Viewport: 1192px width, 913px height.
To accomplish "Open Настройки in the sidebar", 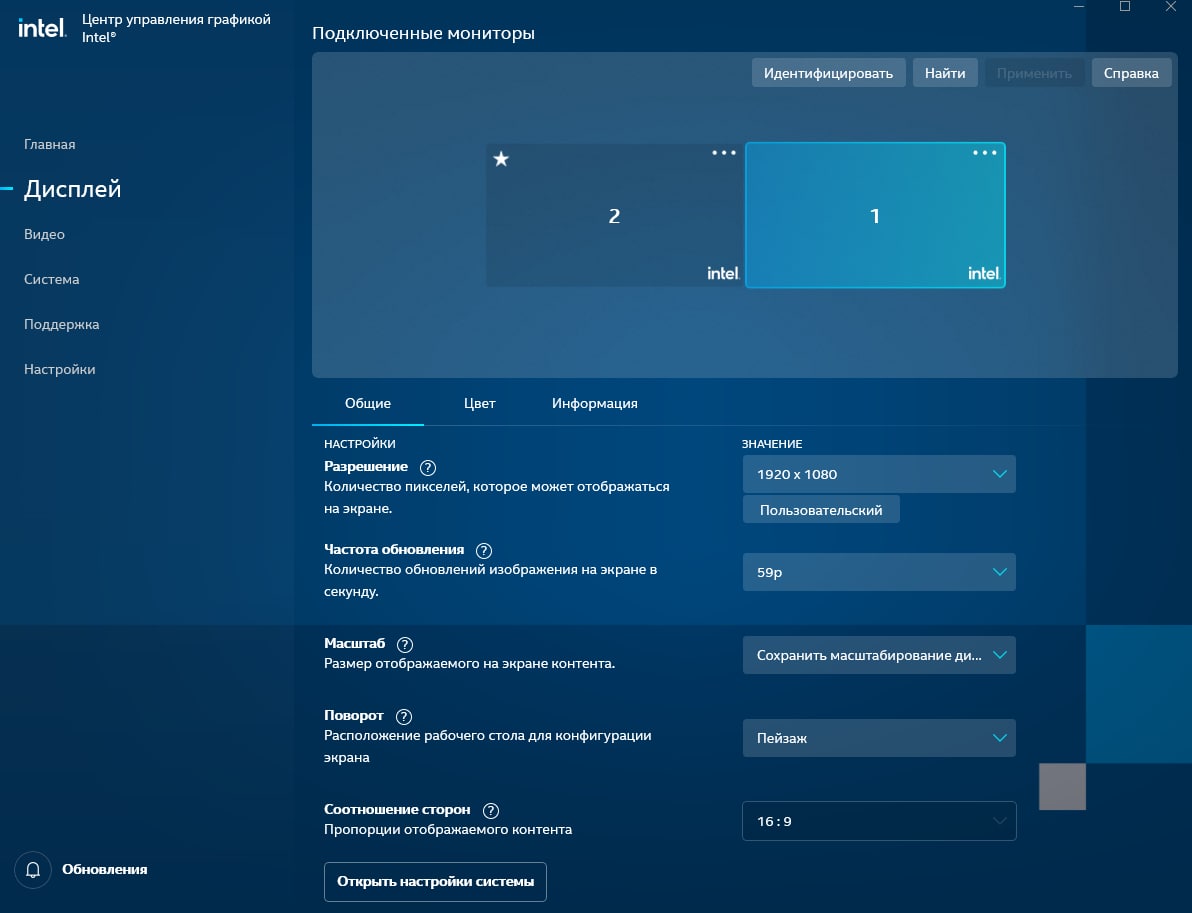I will (x=59, y=369).
